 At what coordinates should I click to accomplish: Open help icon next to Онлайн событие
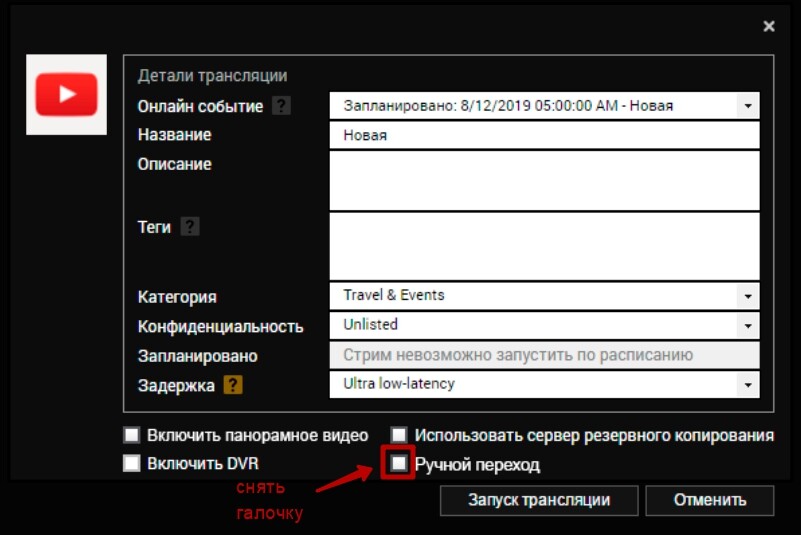pos(281,106)
